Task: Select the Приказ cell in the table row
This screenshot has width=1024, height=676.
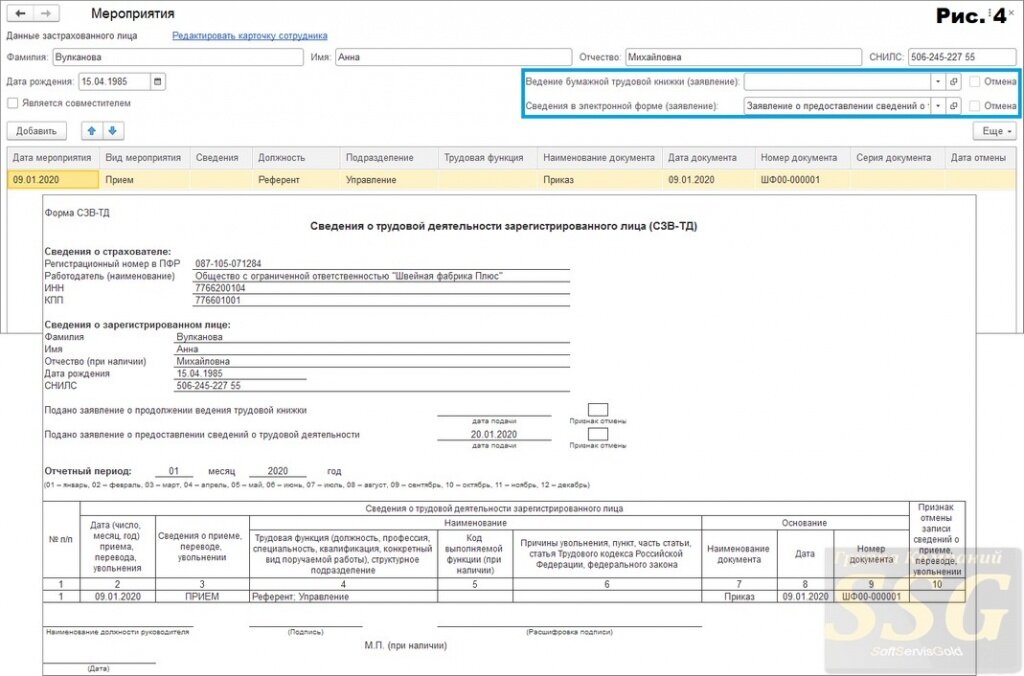Action: [x=599, y=180]
